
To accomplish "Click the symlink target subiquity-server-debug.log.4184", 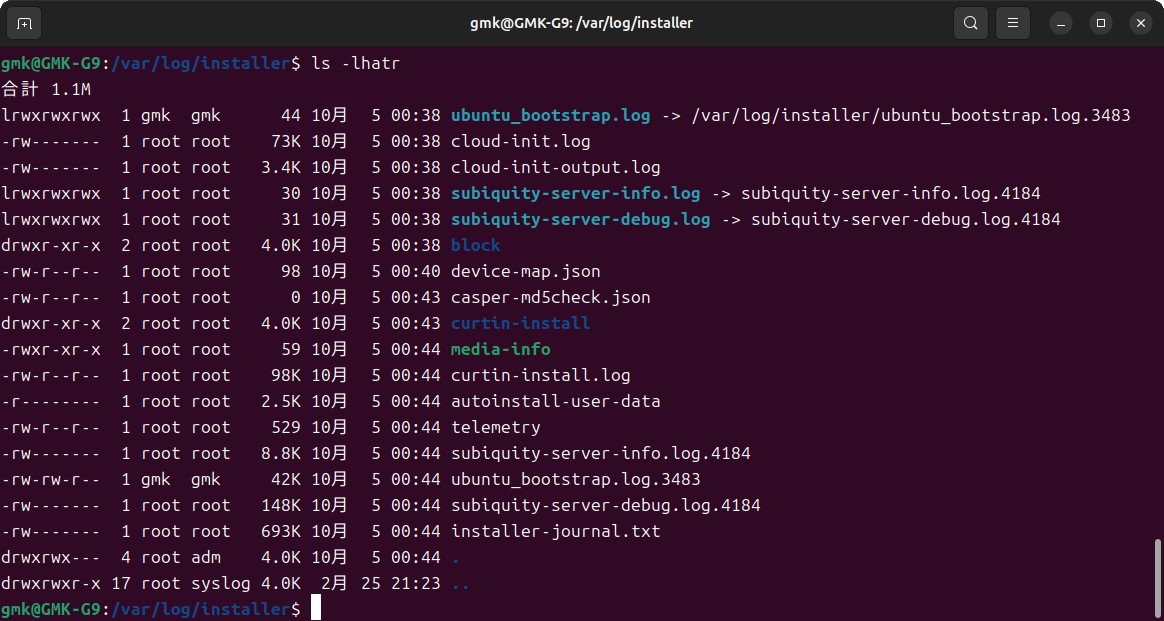I will click(906, 220).
